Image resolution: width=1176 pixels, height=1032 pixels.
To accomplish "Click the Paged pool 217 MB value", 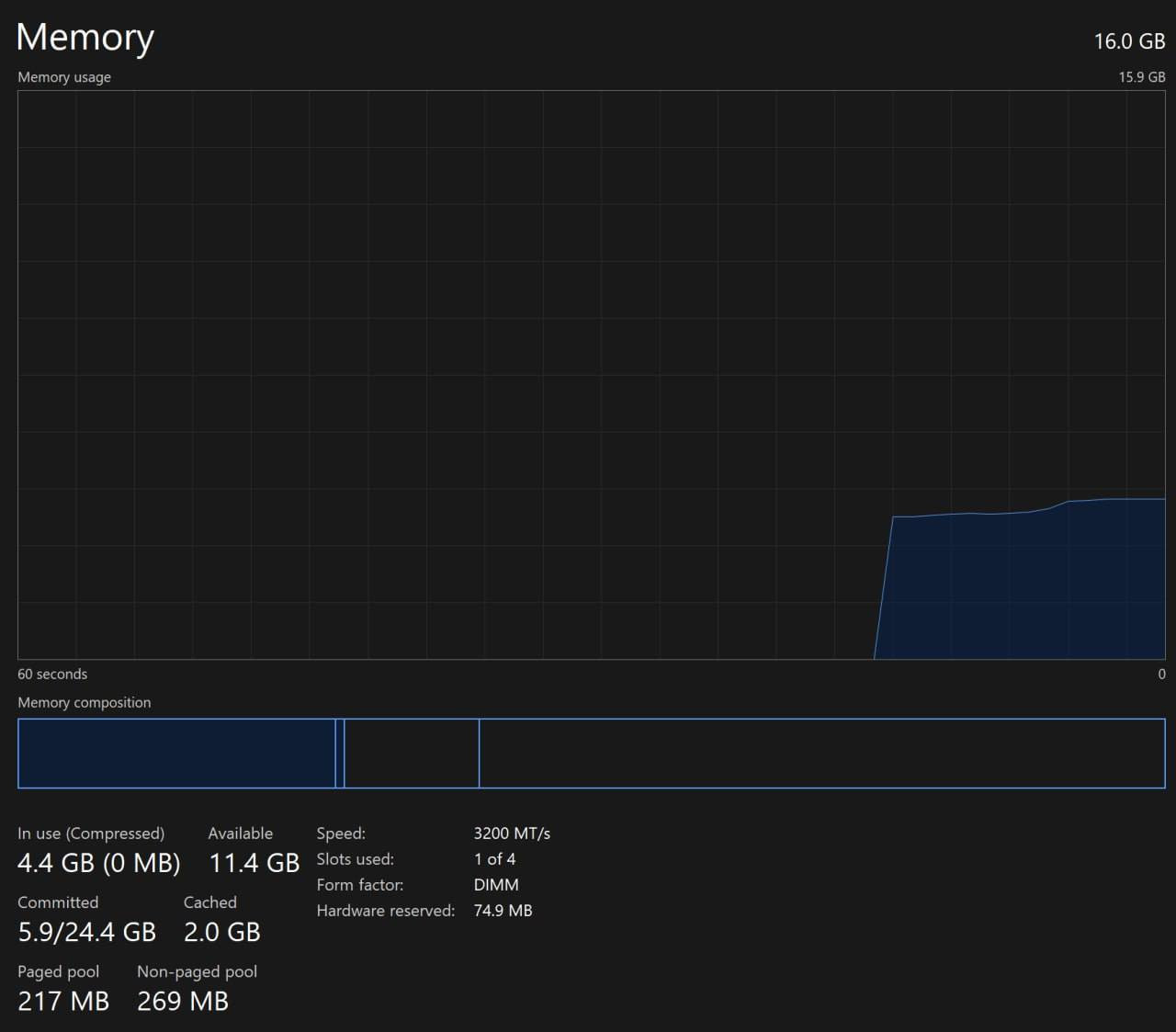I will click(x=63, y=1001).
